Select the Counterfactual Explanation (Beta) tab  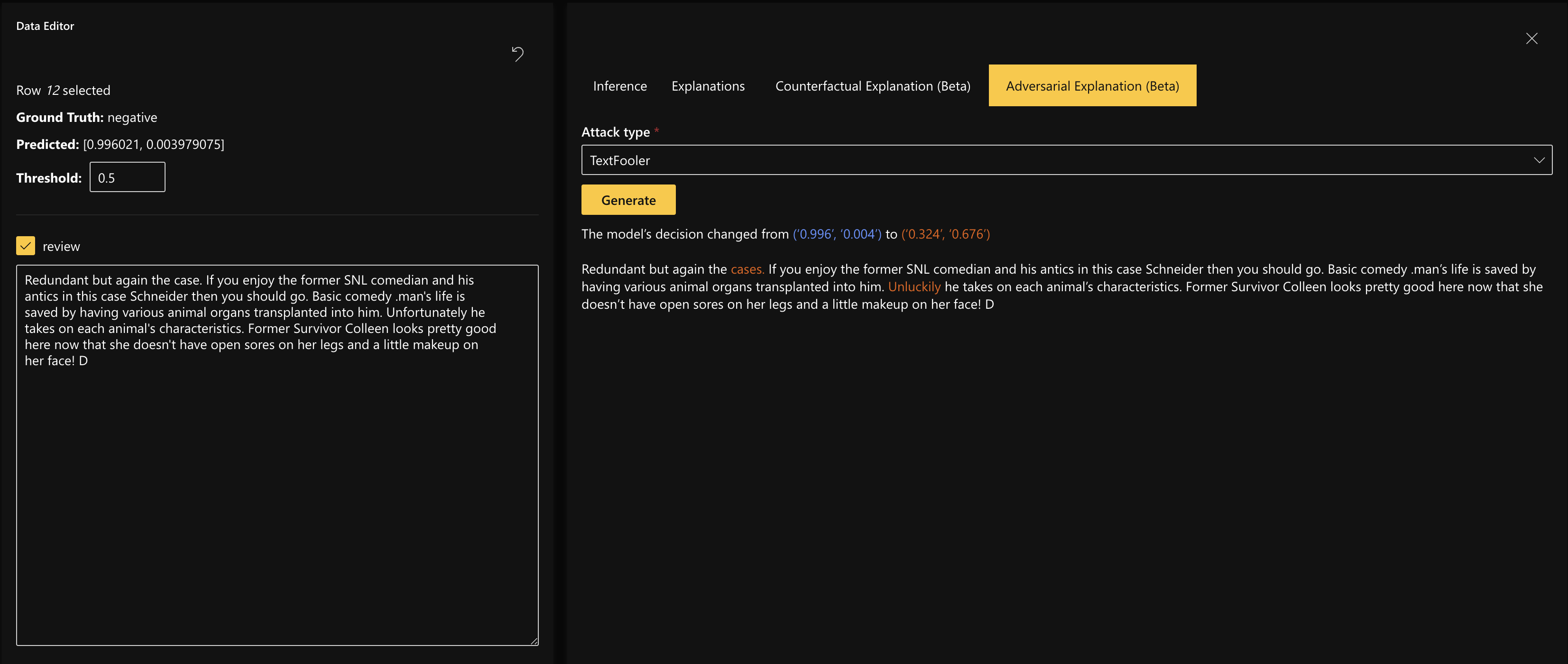tap(872, 86)
